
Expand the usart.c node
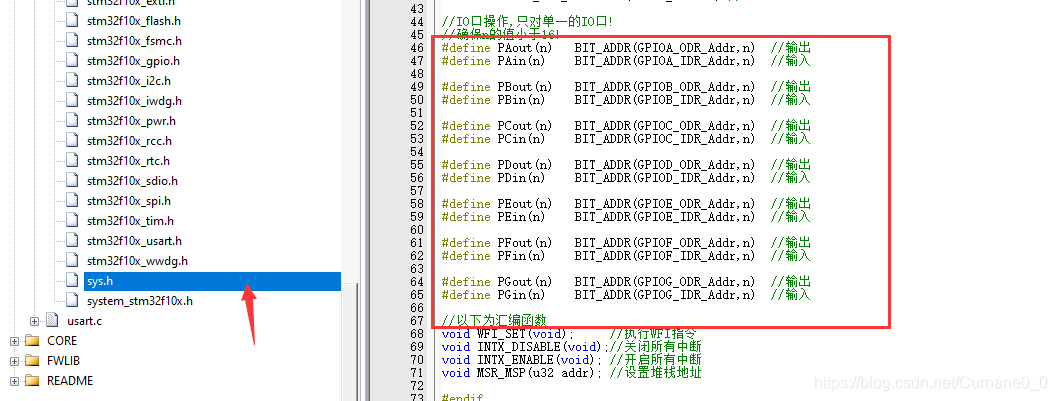[x=34, y=321]
